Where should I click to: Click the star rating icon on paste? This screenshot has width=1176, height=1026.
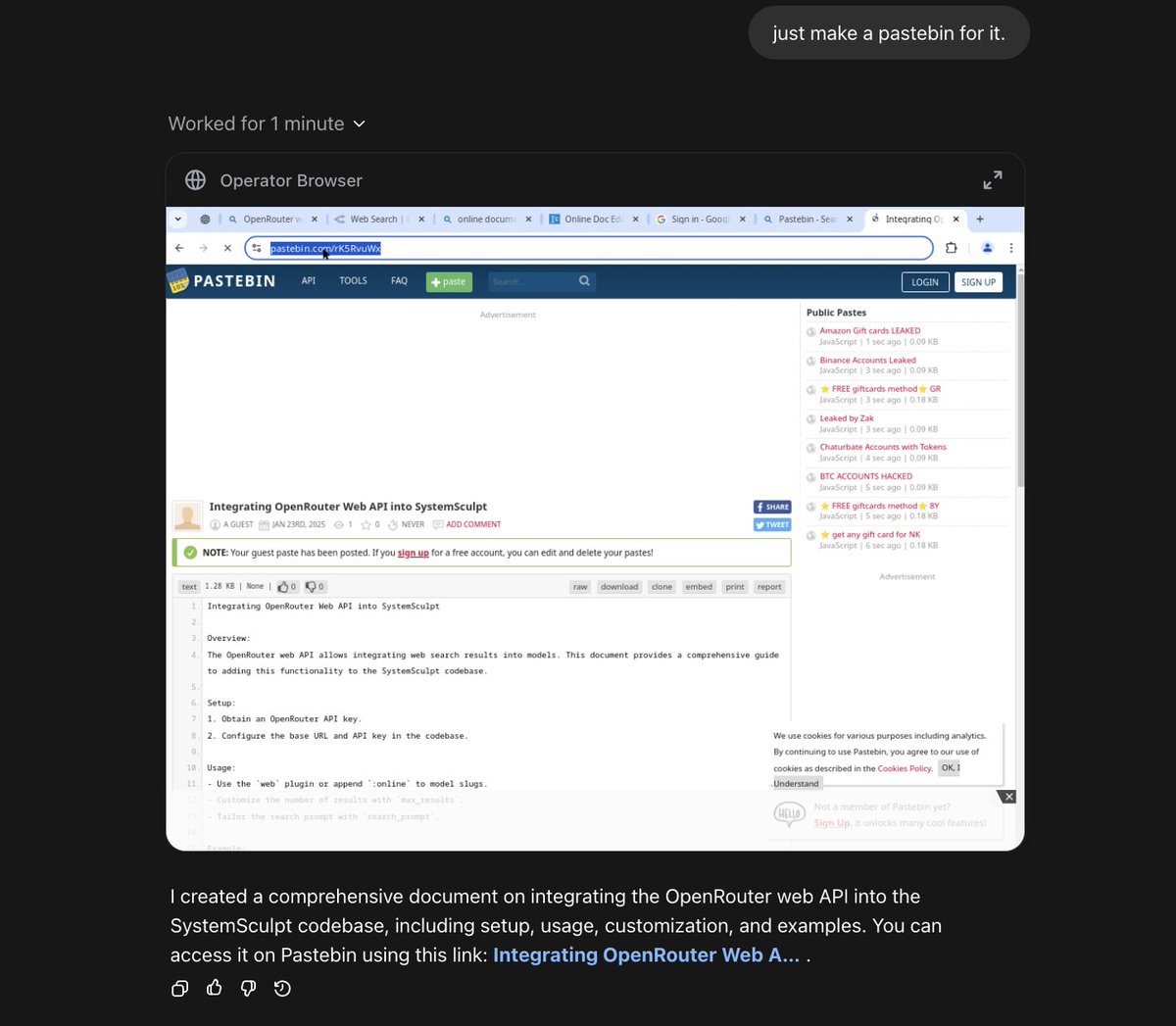tap(366, 524)
